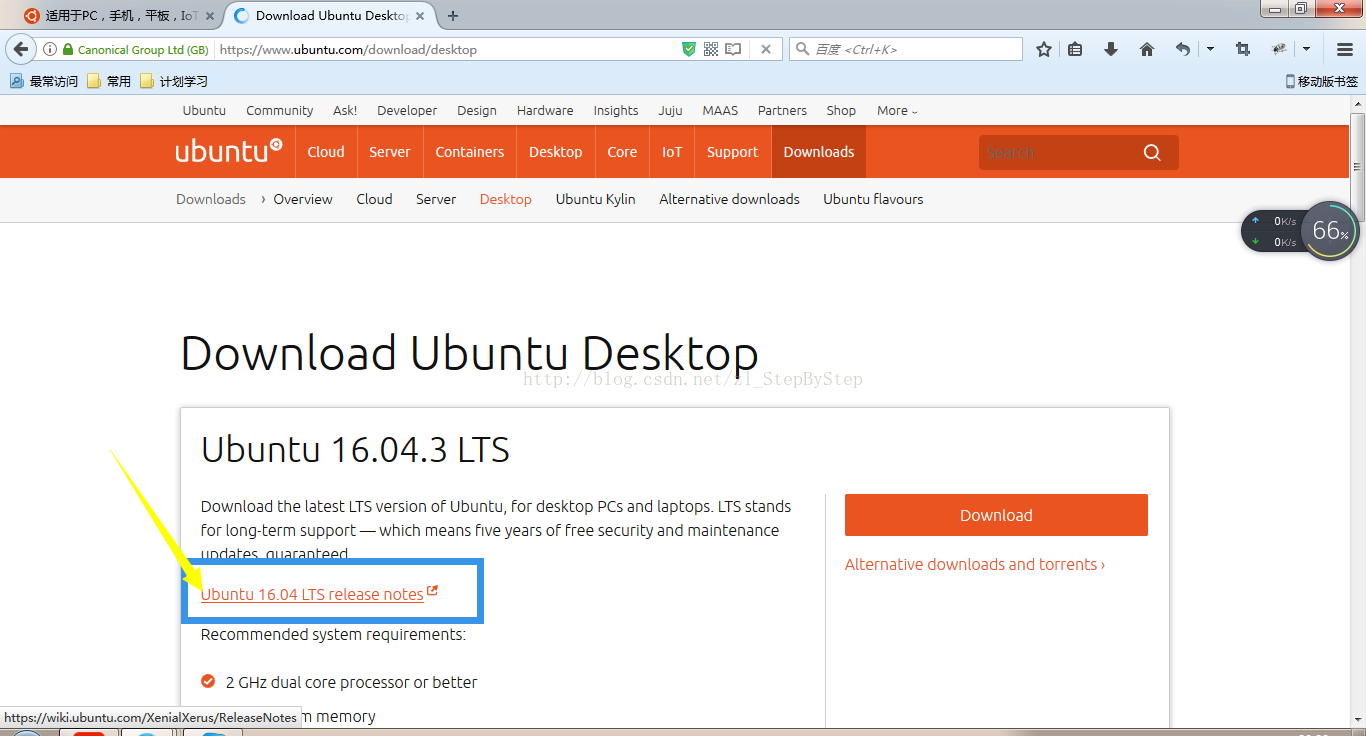The width and height of the screenshot is (1366, 736).
Task: Open the Ask! link
Action: 345,111
